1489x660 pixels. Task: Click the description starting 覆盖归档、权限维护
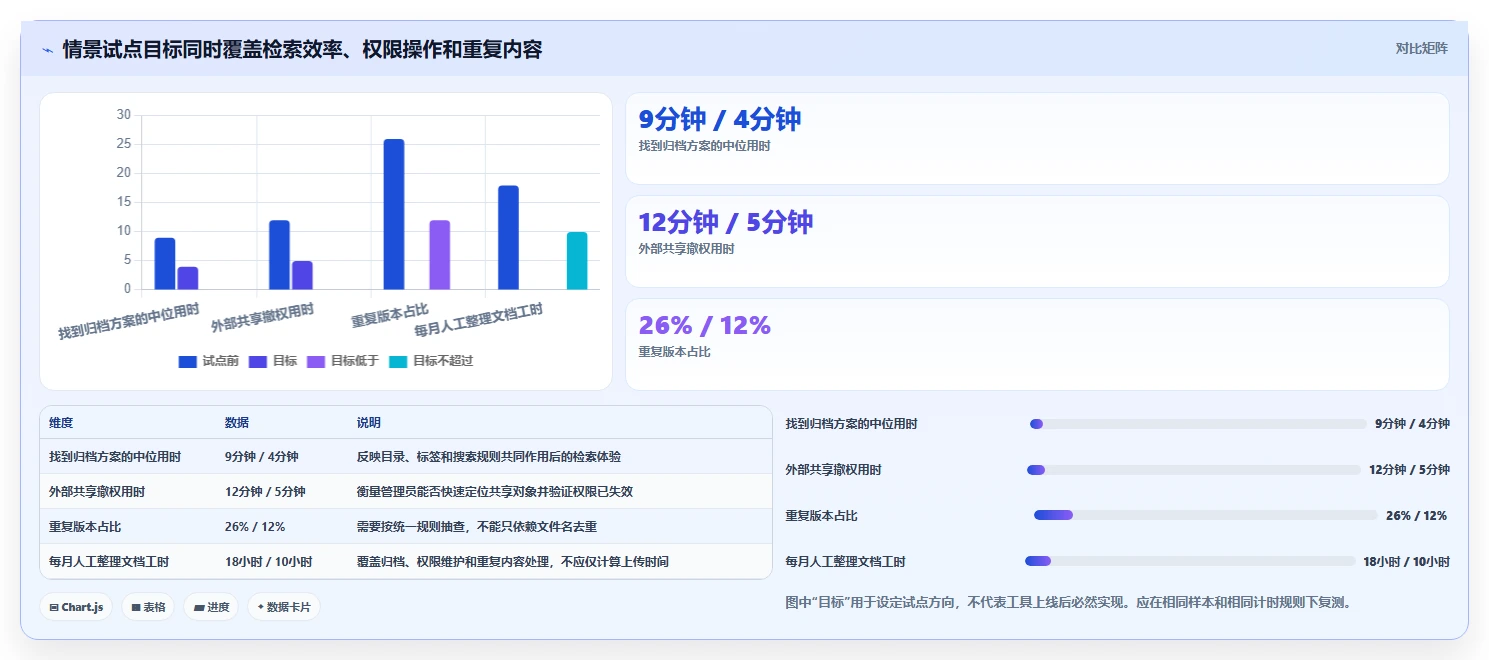click(x=513, y=562)
